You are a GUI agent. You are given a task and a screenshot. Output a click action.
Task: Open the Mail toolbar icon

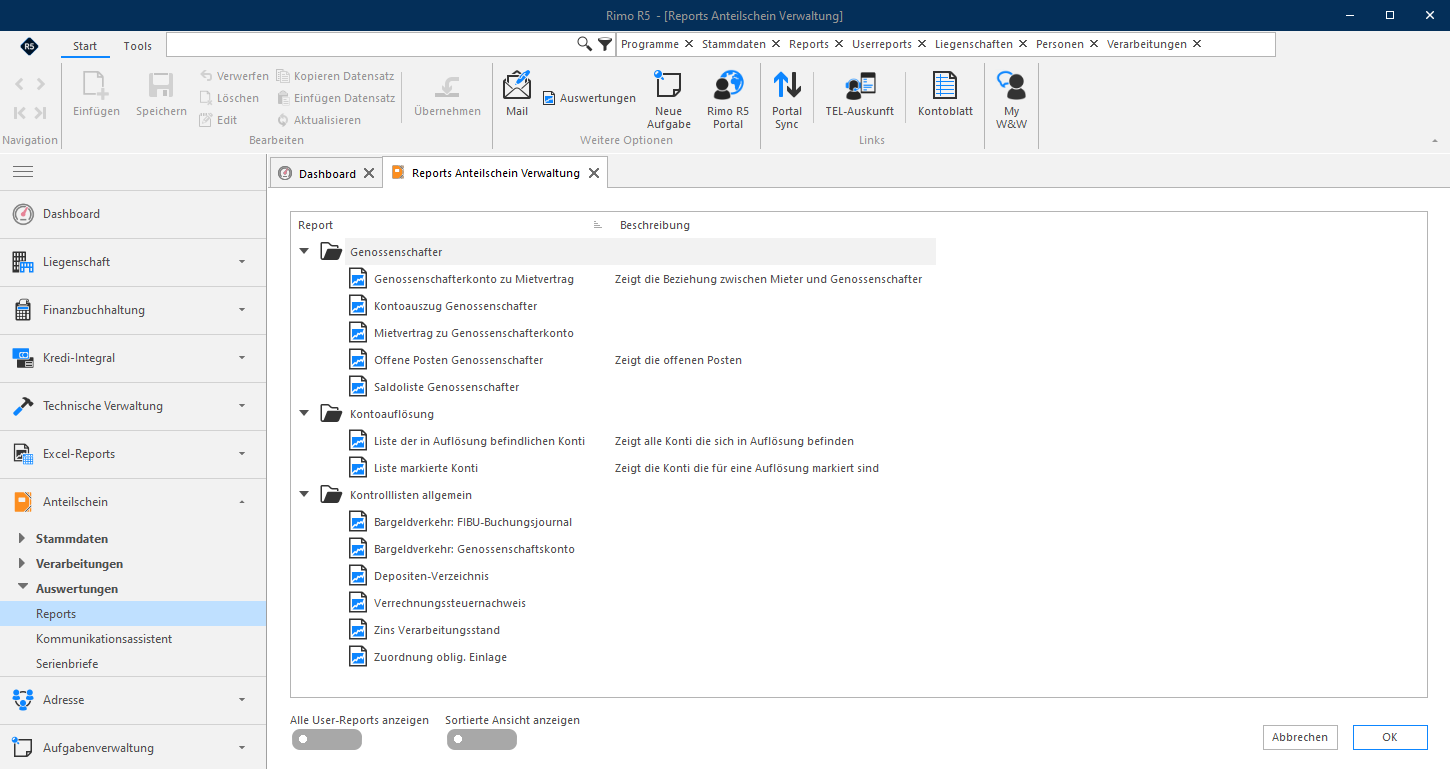pyautogui.click(x=517, y=94)
